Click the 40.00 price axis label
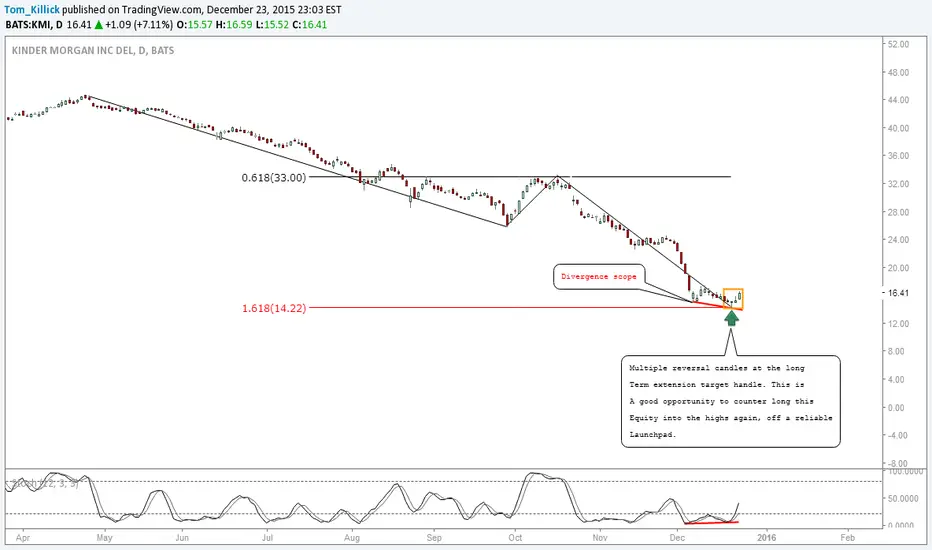This screenshot has width=932, height=550. [x=898, y=128]
